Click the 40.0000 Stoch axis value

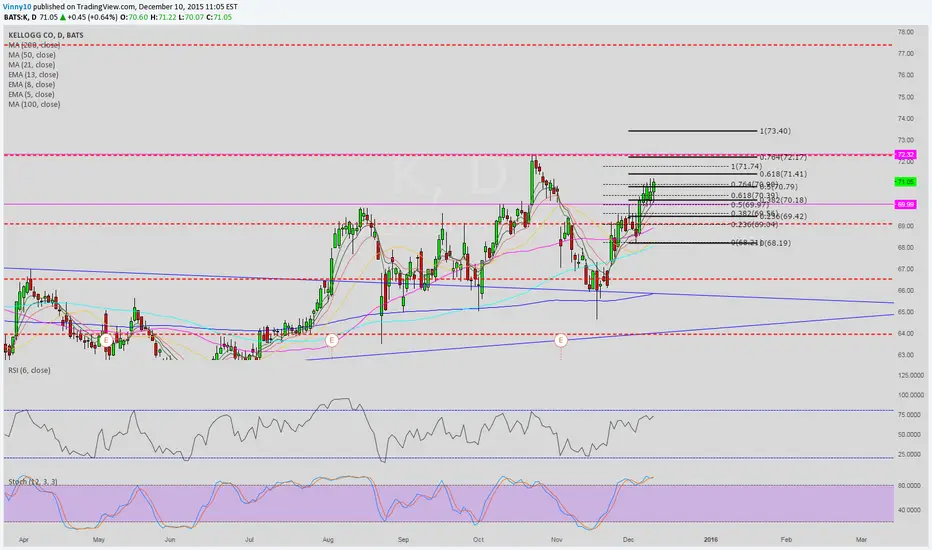[x=909, y=510]
